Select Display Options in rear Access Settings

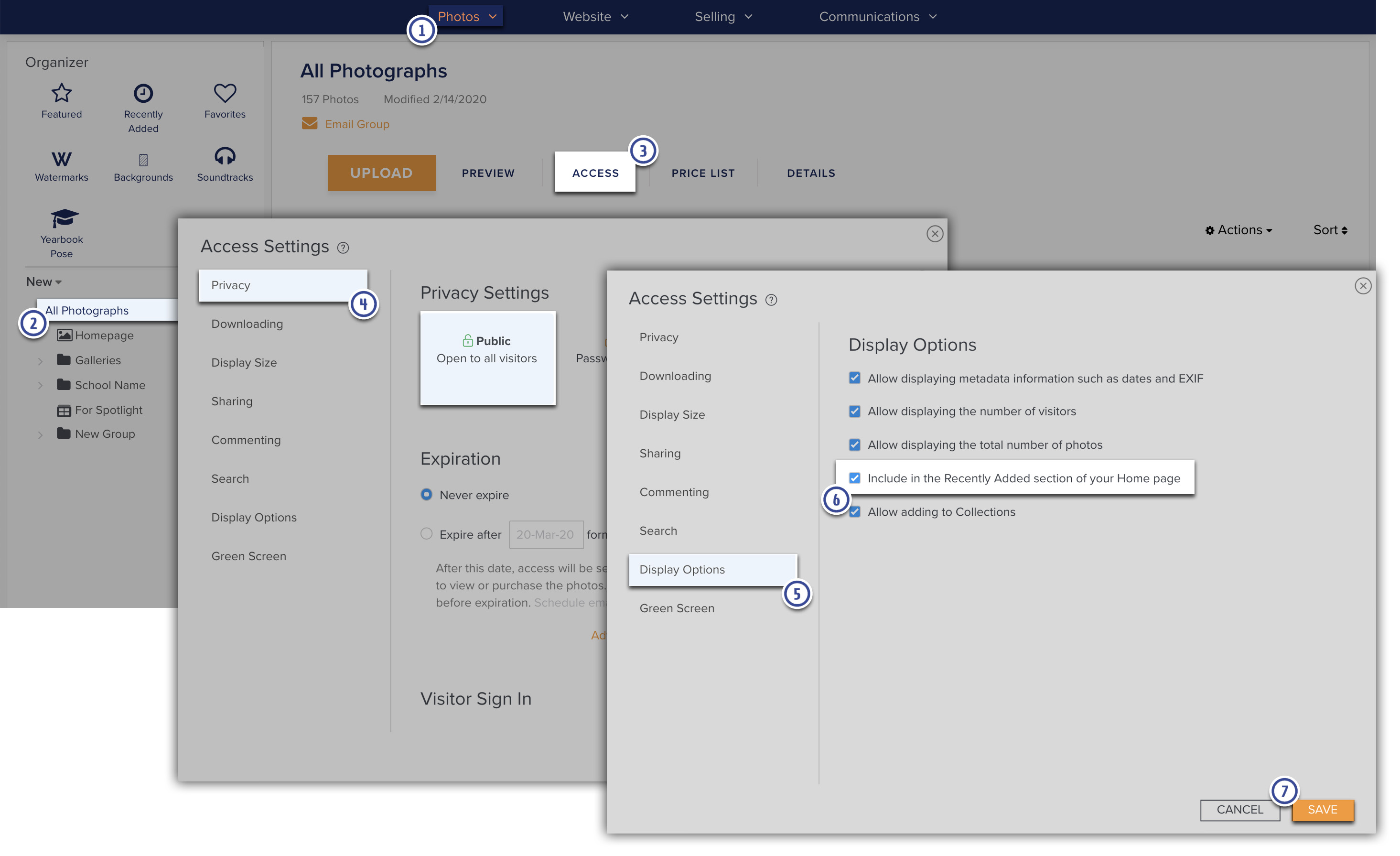(x=253, y=517)
